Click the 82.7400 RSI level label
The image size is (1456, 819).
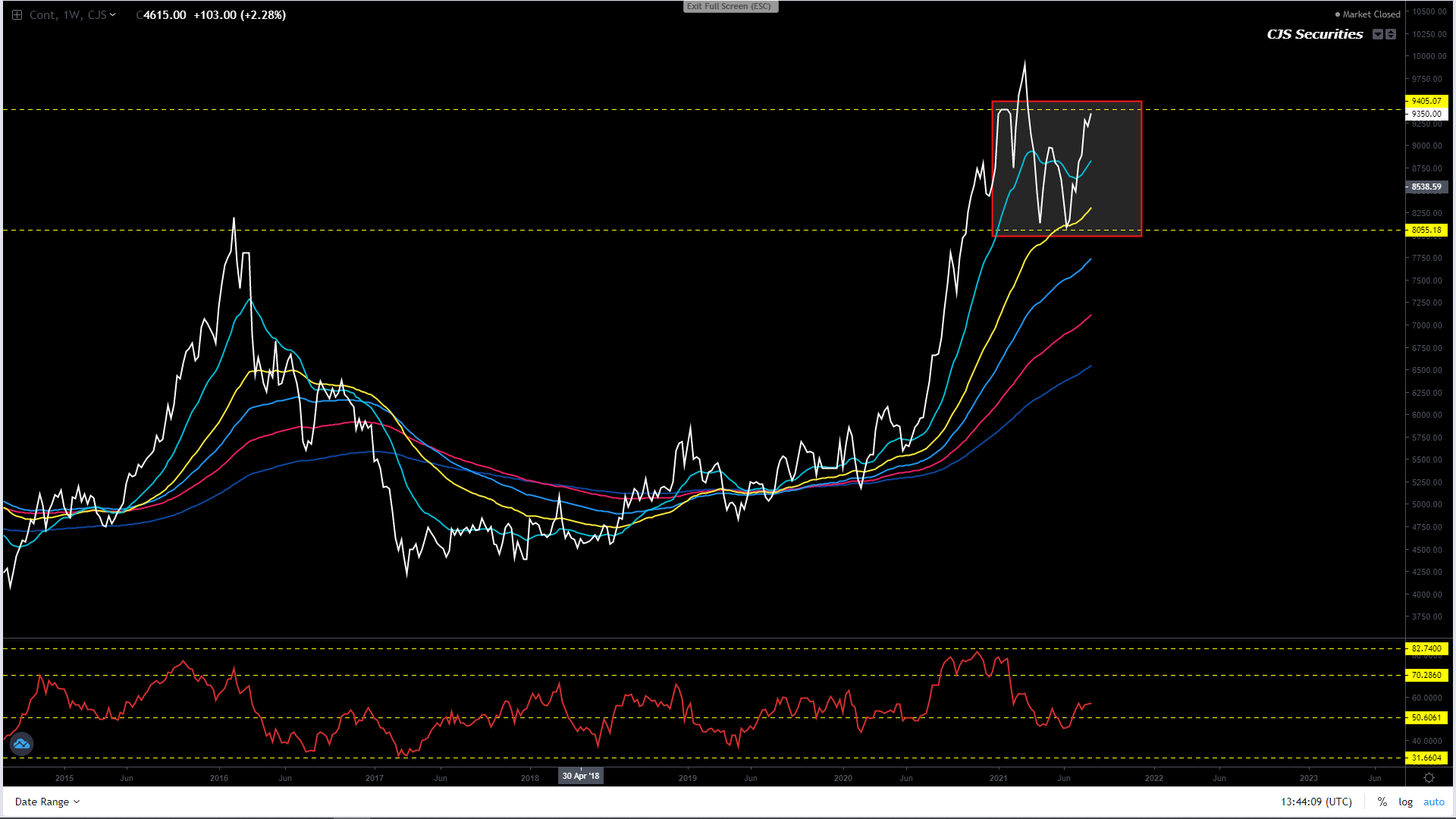(x=1426, y=648)
